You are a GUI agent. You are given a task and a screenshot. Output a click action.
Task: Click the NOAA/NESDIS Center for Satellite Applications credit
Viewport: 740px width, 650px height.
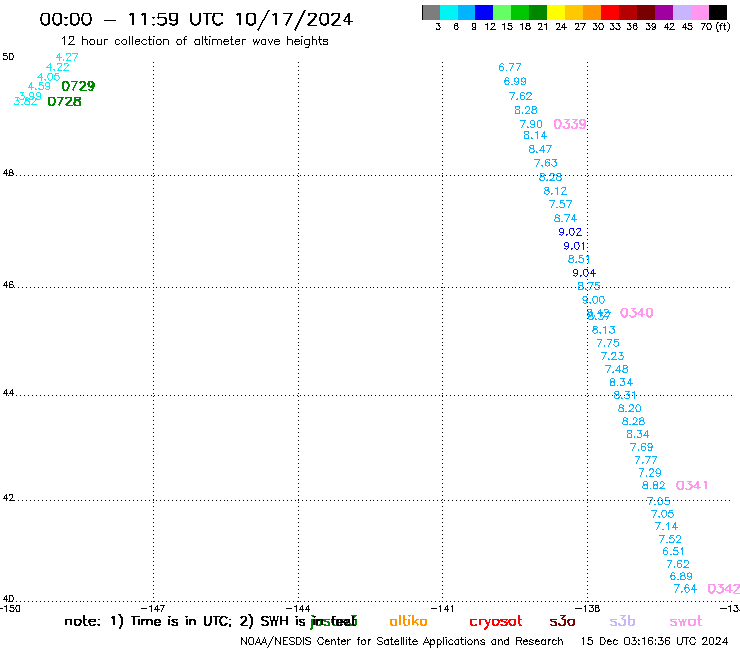pos(402,641)
